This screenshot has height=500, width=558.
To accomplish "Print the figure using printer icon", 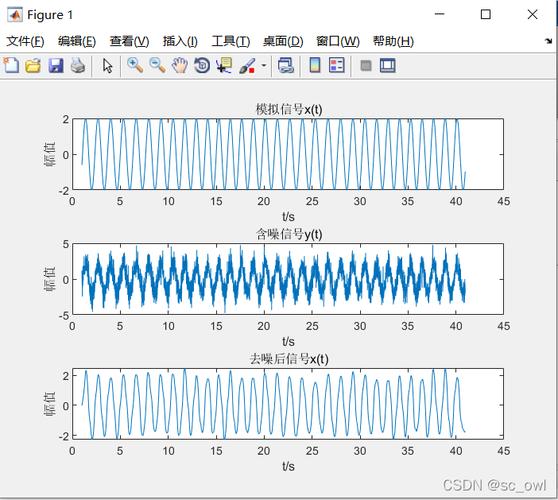I will coord(78,66).
